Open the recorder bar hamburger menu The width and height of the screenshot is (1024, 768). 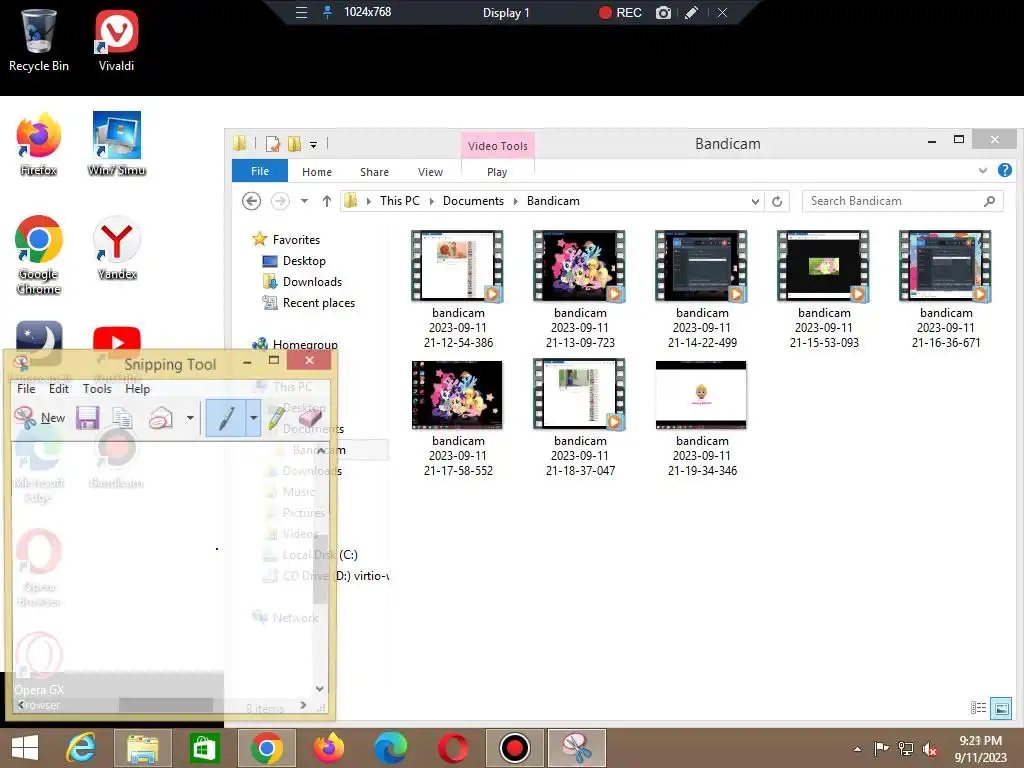pos(301,12)
